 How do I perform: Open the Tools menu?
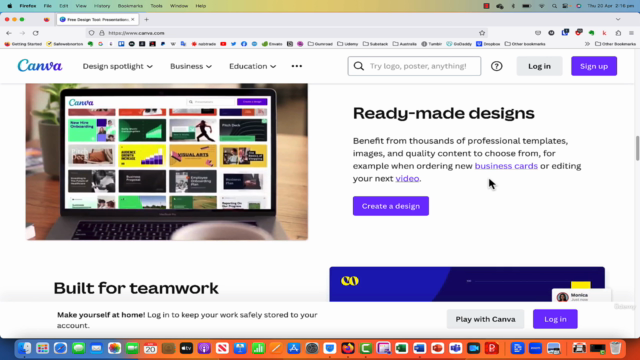pyautogui.click(x=156, y=6)
